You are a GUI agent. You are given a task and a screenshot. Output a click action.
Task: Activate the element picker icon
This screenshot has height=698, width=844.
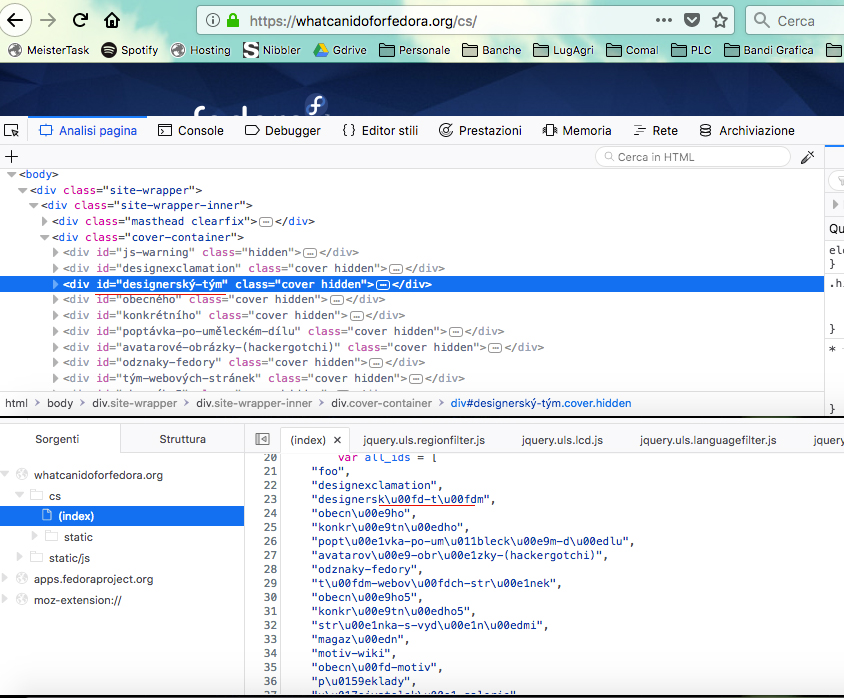[11, 130]
